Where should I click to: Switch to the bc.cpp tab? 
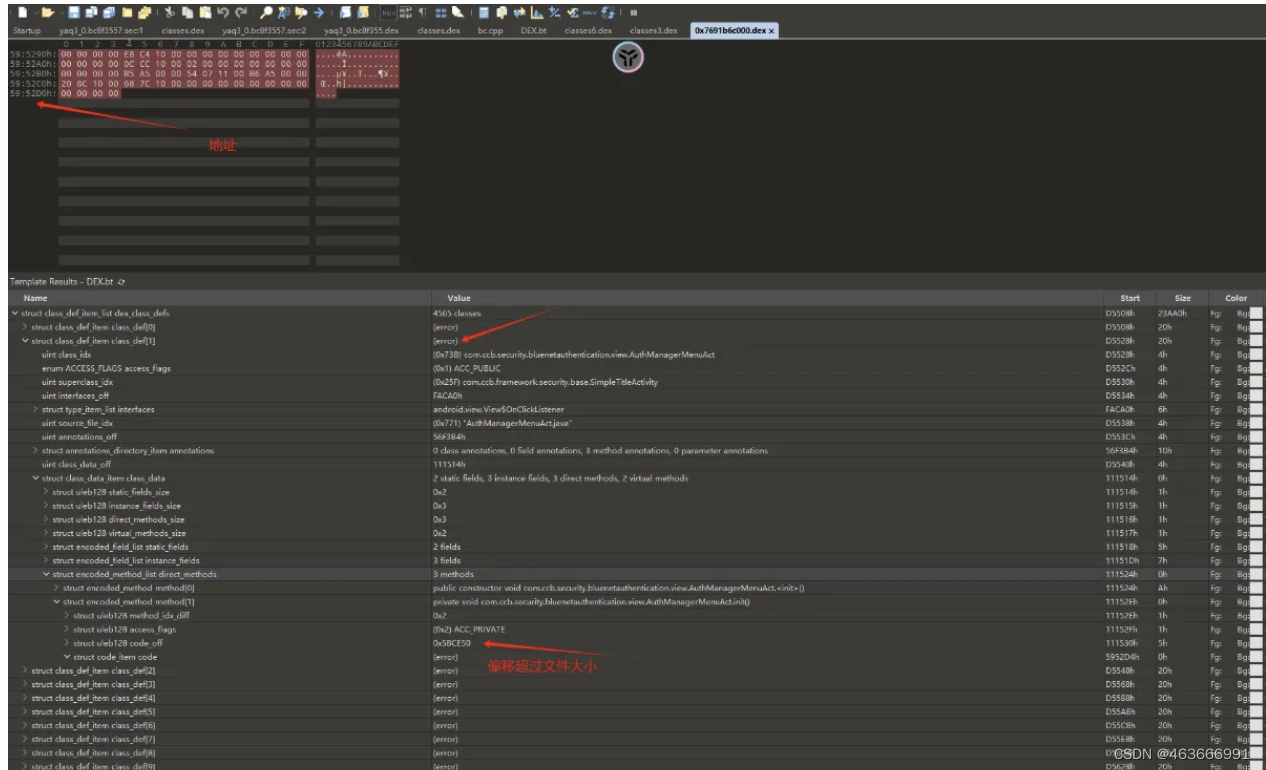pos(490,31)
